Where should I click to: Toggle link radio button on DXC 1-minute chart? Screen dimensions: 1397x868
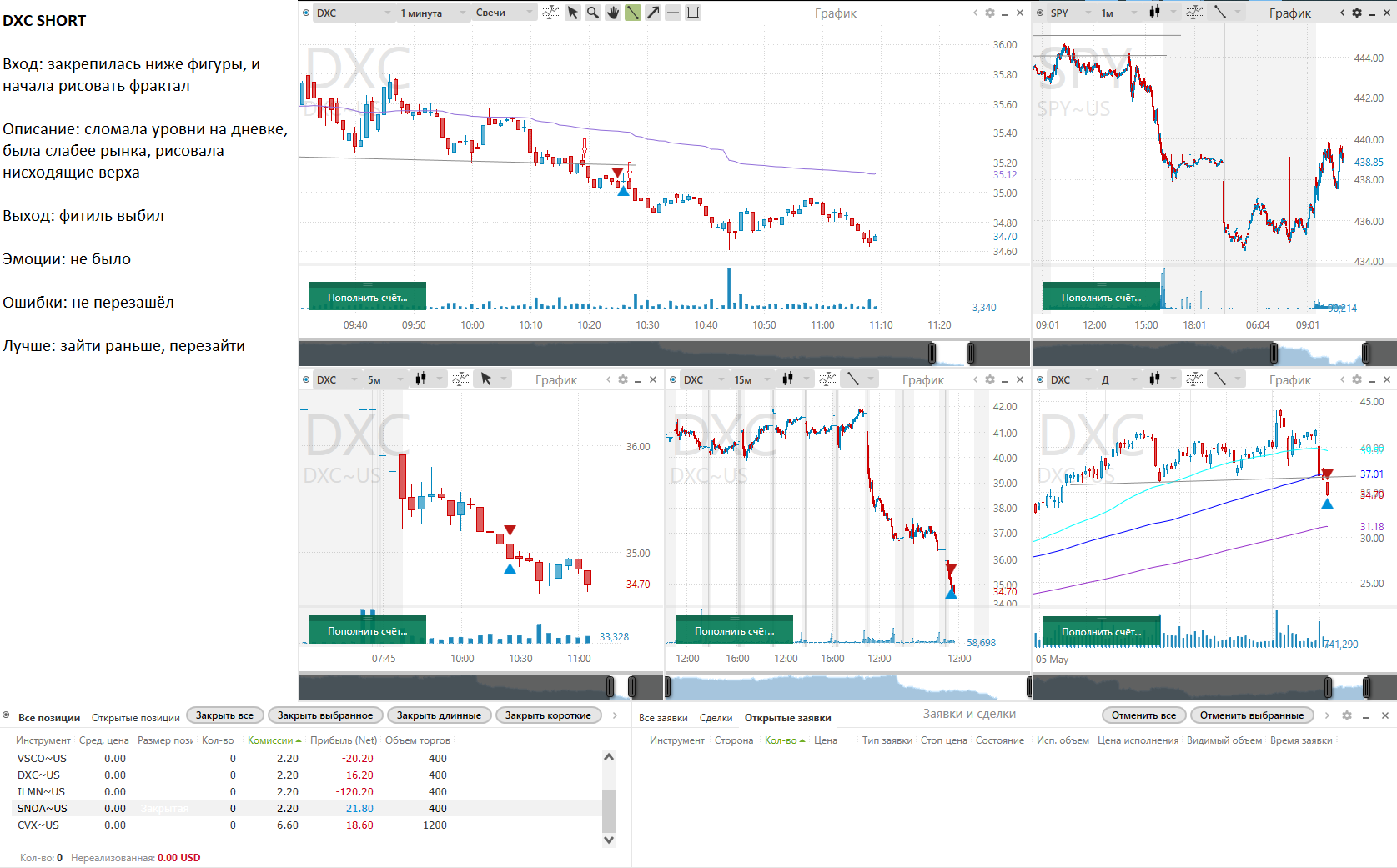306,13
